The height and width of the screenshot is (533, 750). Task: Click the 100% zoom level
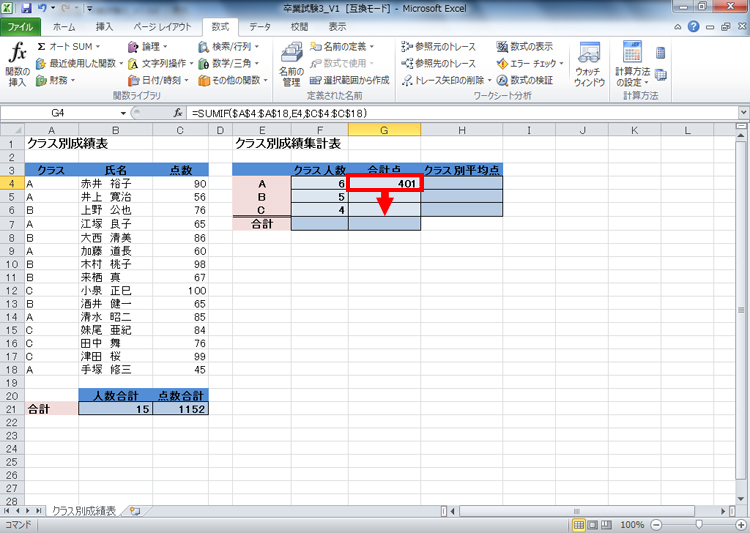(631, 525)
